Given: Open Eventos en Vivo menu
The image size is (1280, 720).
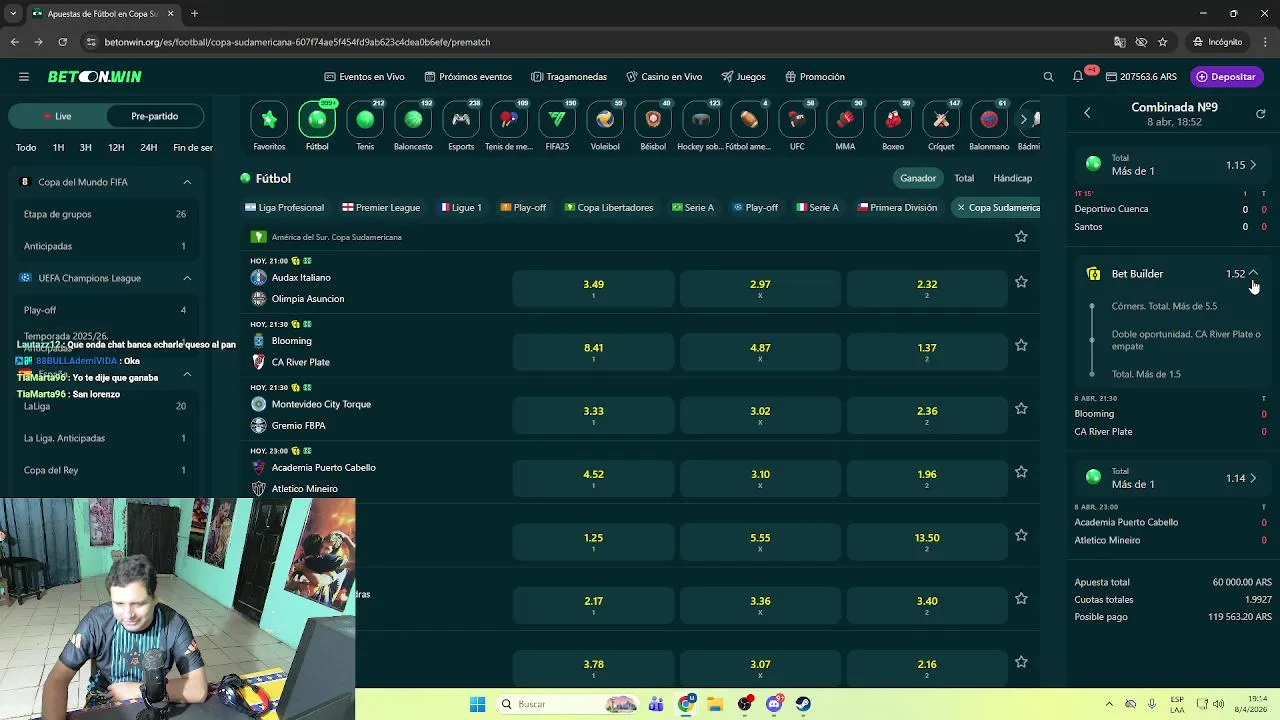Looking at the screenshot, I should pos(364,77).
